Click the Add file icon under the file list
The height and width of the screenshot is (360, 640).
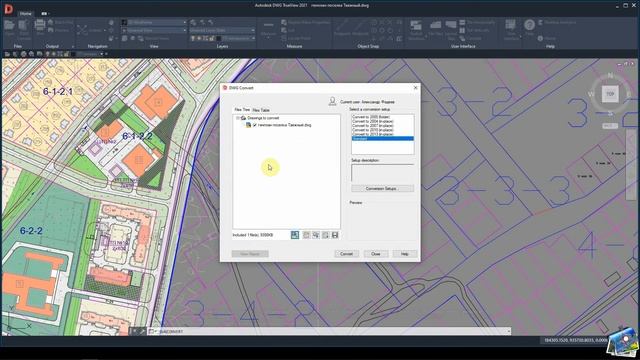pos(295,235)
